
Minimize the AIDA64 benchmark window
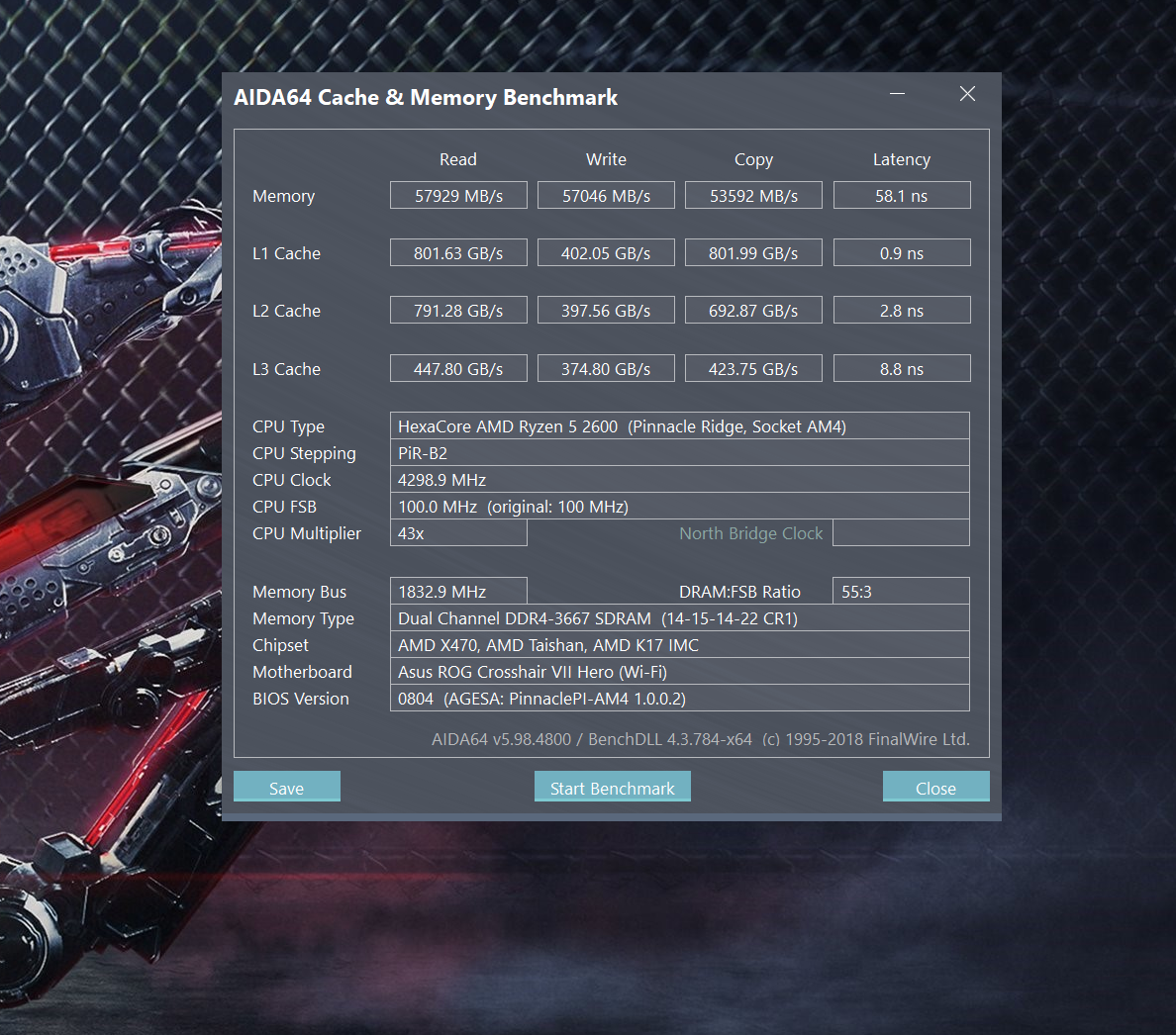[x=897, y=94]
